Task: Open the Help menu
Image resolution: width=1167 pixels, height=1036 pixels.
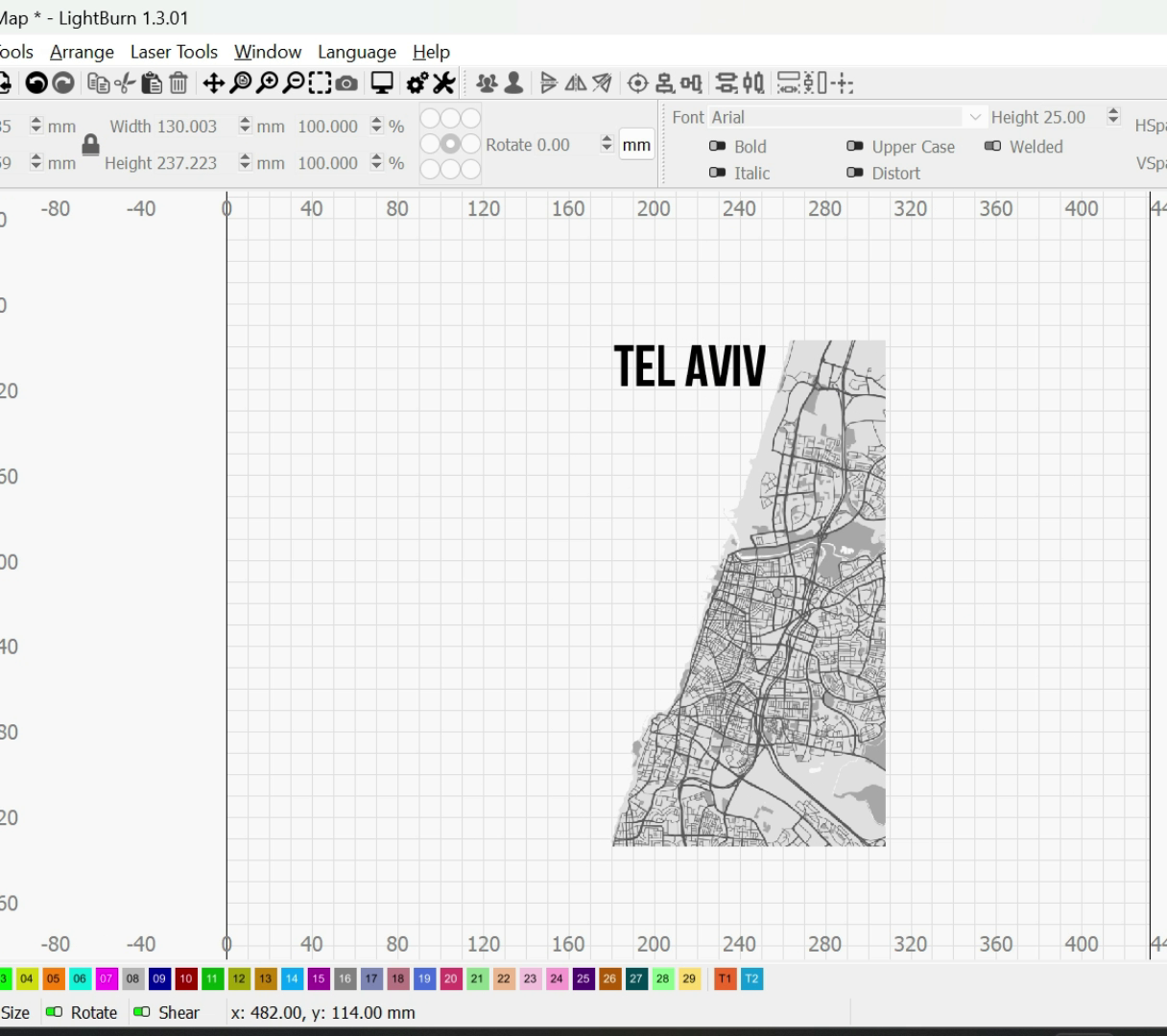Action: pos(431,52)
